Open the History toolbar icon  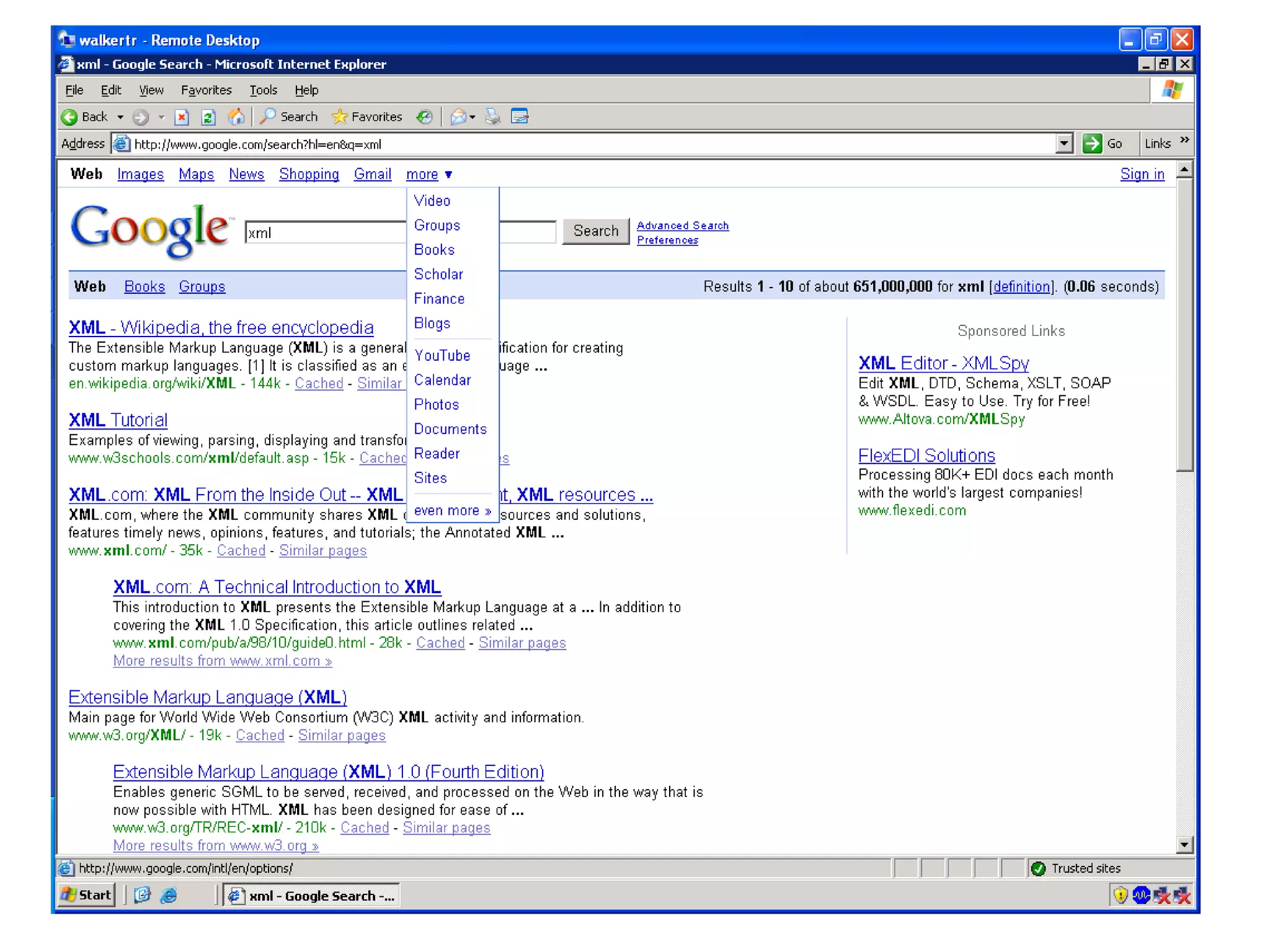[424, 117]
